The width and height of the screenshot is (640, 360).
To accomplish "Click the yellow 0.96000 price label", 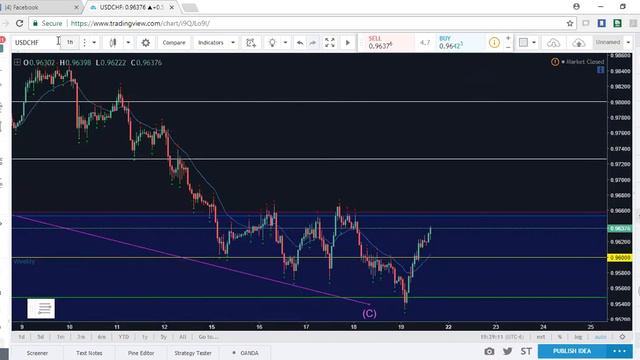I will (620, 258).
